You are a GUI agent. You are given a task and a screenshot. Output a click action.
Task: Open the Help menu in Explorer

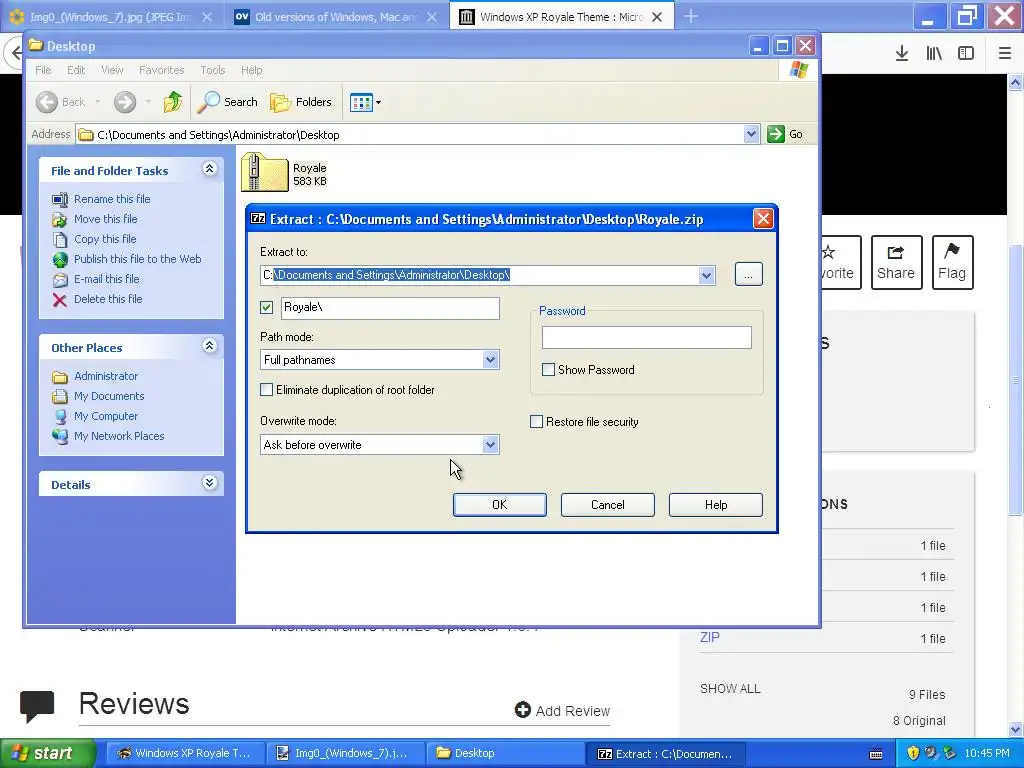(251, 70)
